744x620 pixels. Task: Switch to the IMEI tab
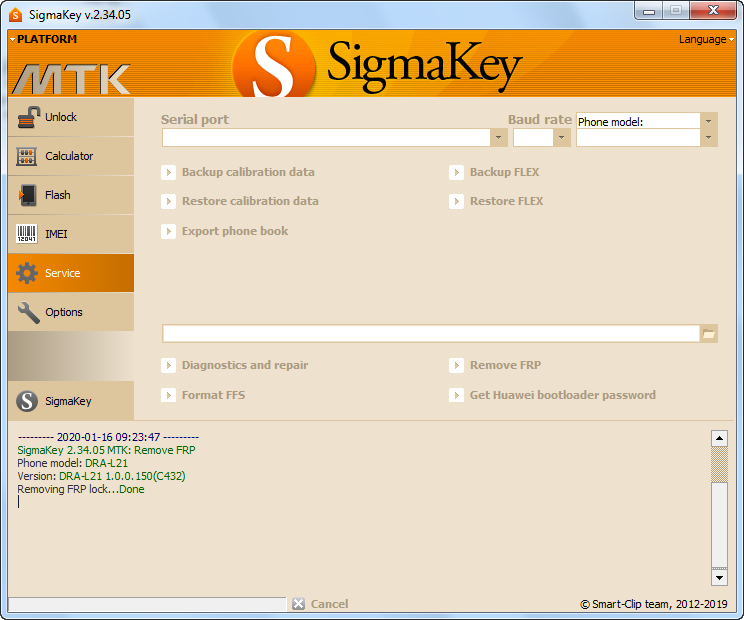point(71,234)
